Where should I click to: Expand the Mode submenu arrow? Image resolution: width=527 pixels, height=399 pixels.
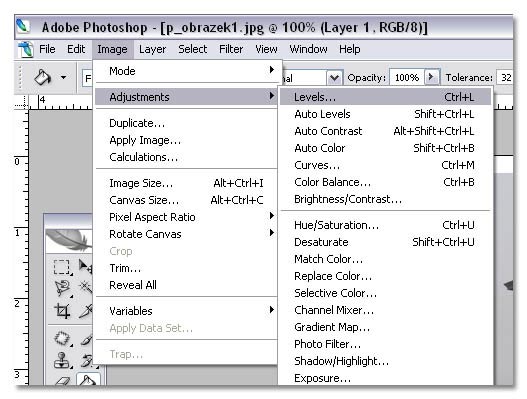click(x=272, y=70)
